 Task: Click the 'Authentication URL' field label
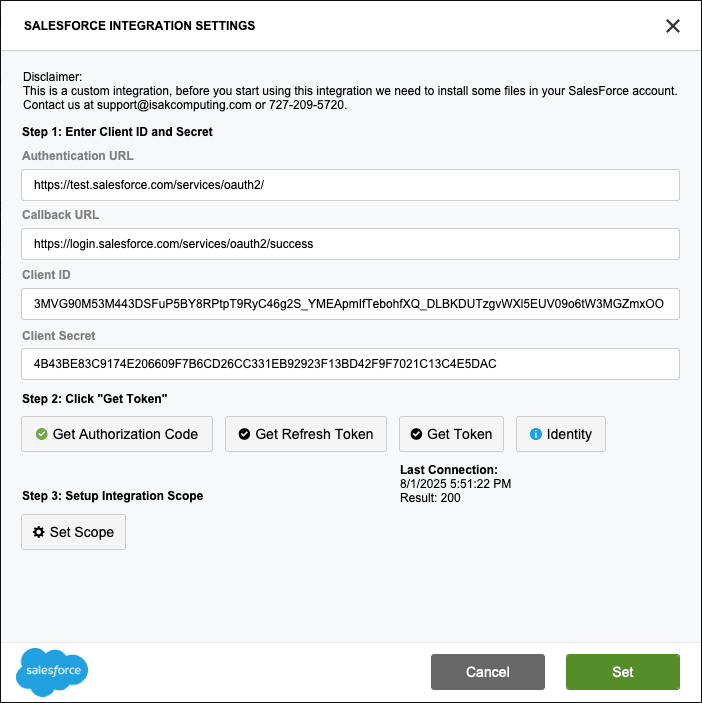click(78, 156)
